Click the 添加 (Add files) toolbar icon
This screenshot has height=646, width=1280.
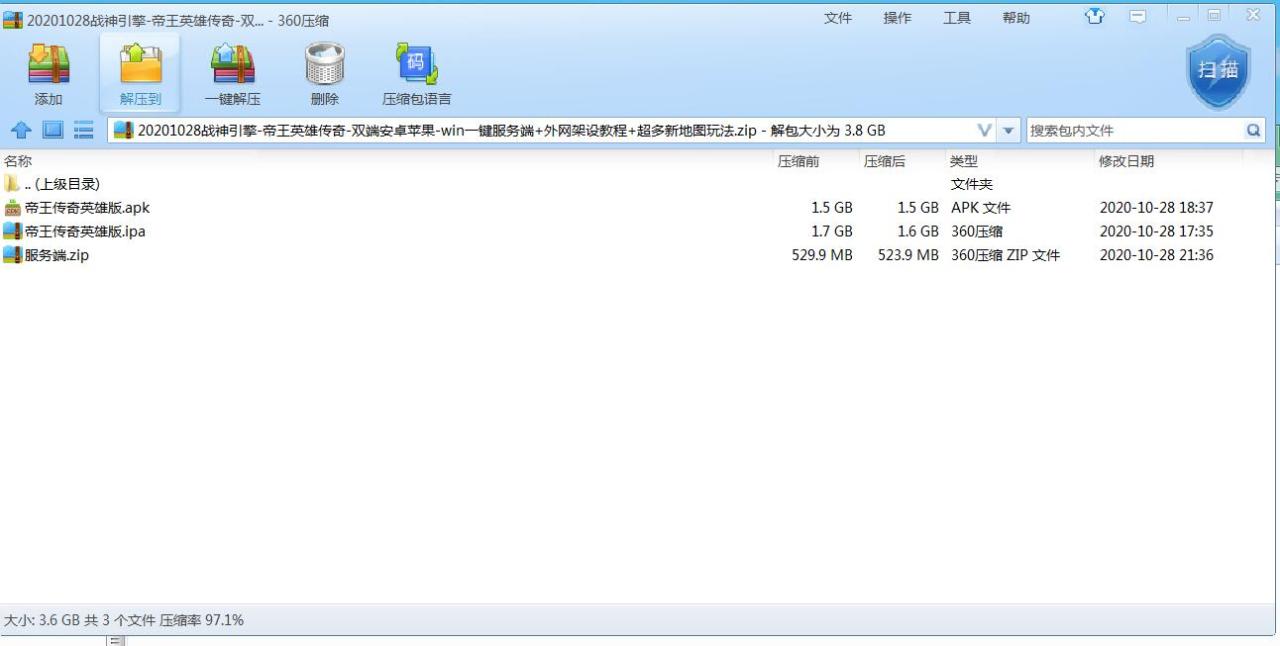tap(48, 70)
